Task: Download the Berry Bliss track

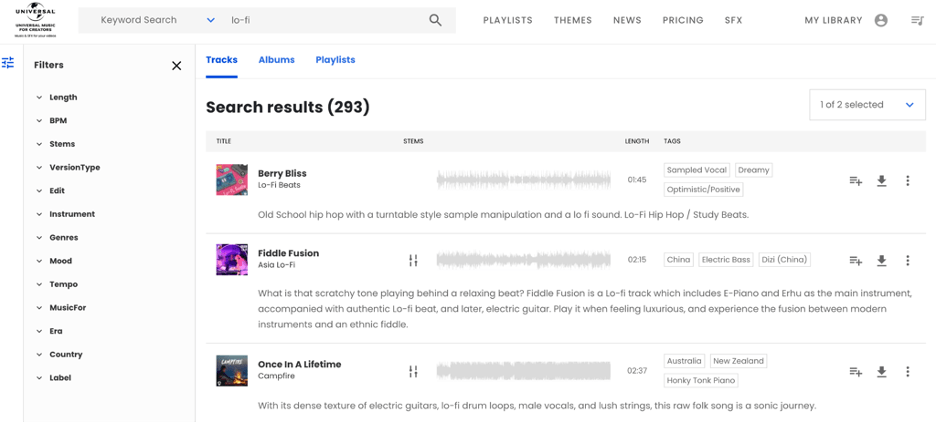Action: (882, 181)
